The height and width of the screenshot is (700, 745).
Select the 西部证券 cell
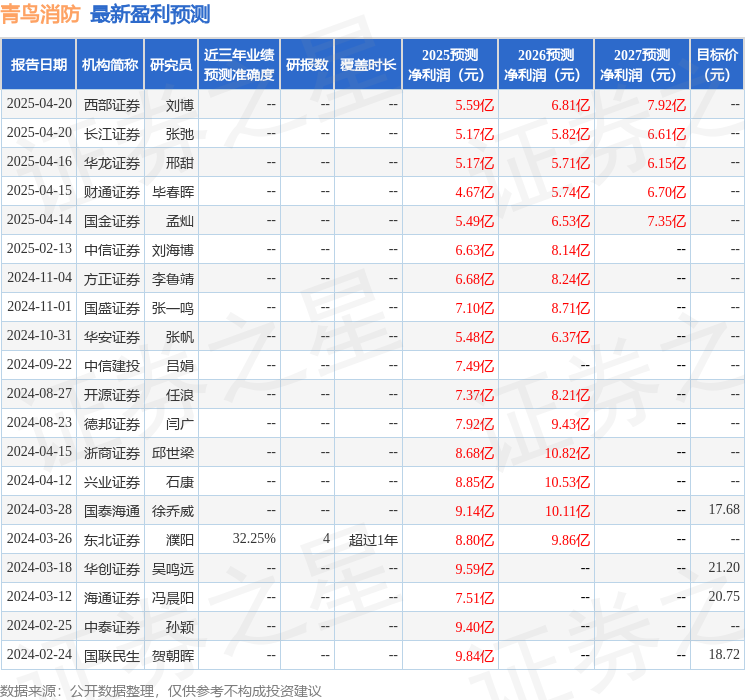point(112,105)
